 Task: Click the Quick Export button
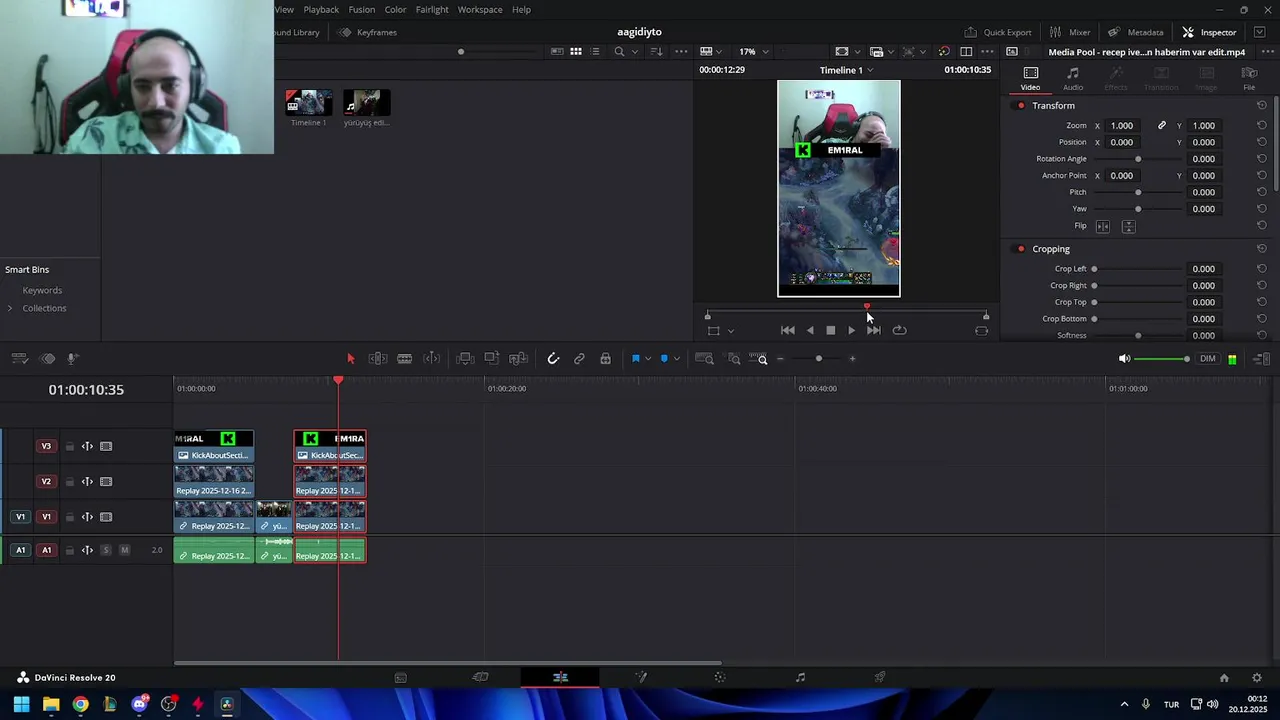pos(997,32)
